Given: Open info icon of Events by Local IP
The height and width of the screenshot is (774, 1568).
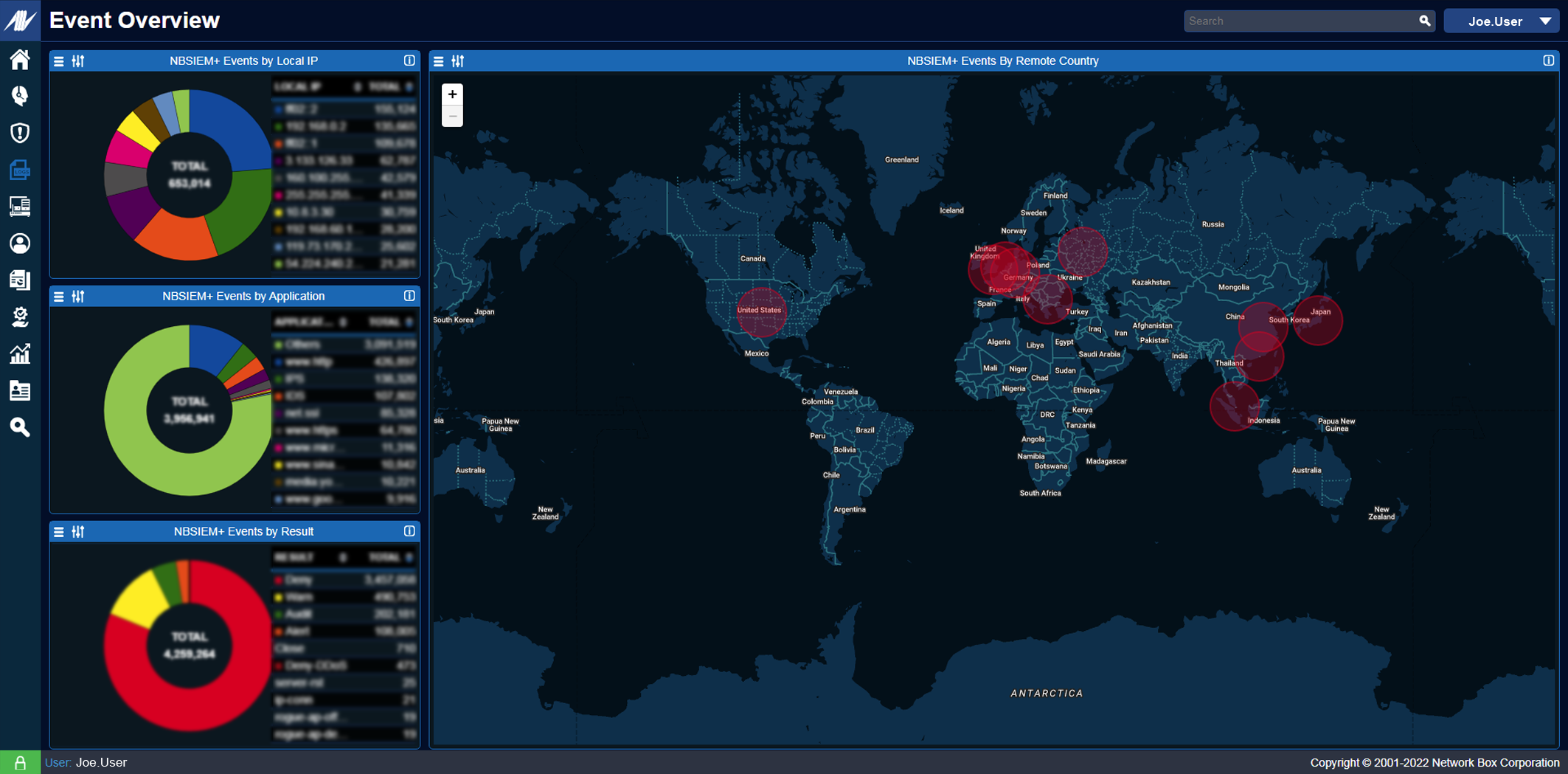Looking at the screenshot, I should [409, 61].
